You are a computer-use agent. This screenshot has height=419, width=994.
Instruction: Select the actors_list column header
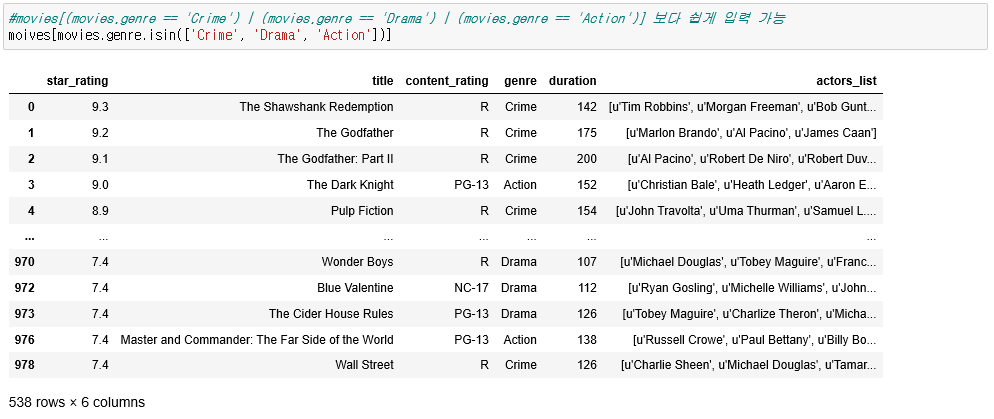point(847,81)
